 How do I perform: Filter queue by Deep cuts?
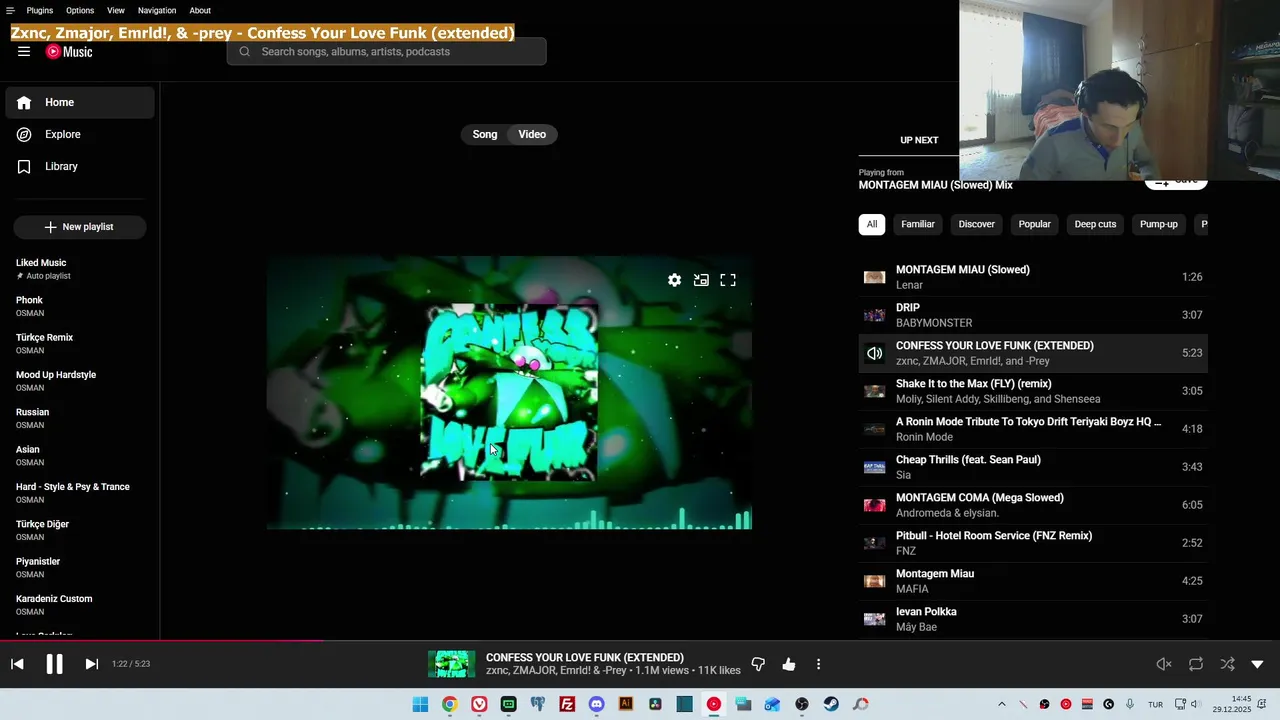1095,224
